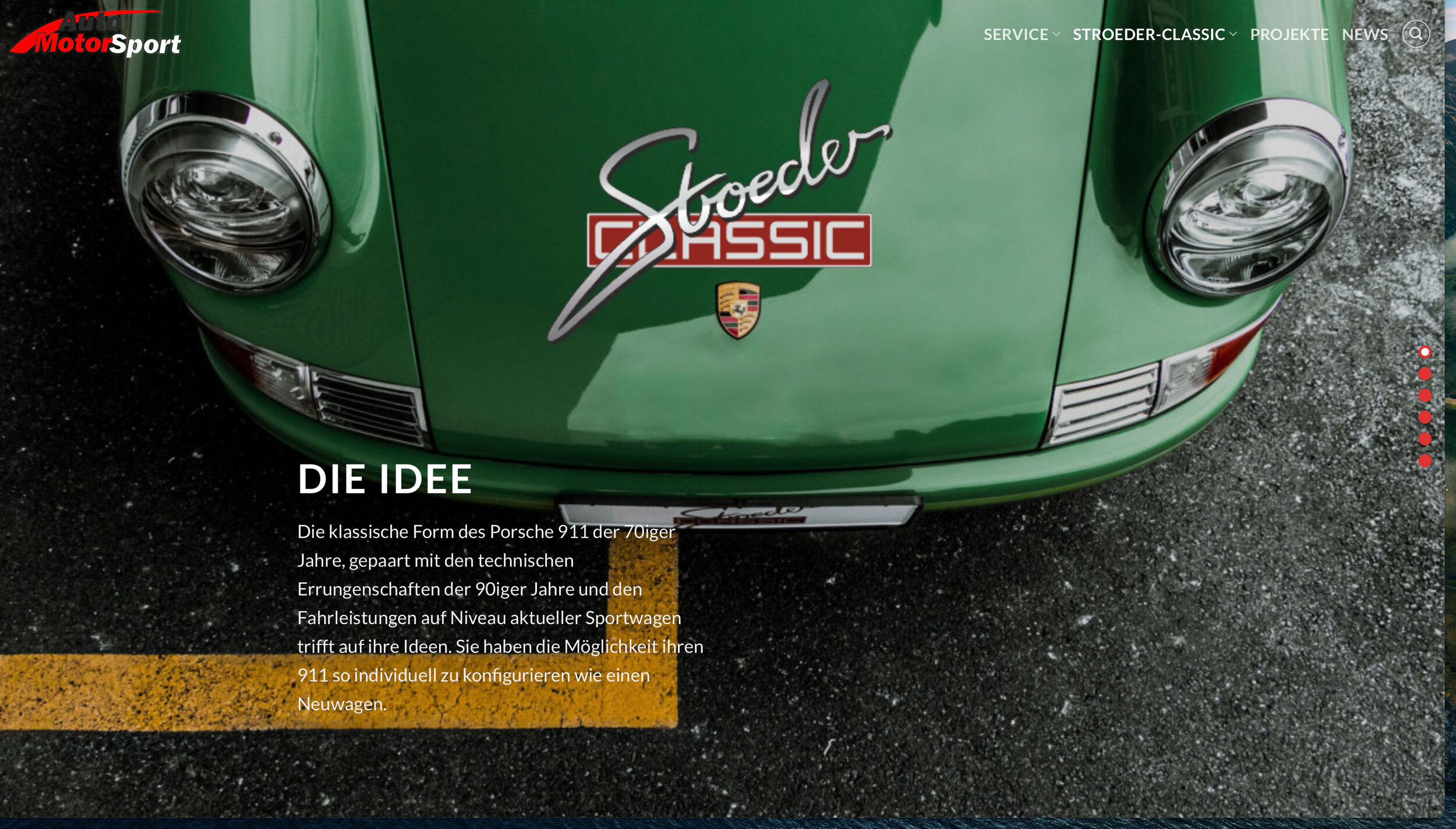The image size is (1456, 829).
Task: Click the DIE IDEE heading
Action: [384, 479]
